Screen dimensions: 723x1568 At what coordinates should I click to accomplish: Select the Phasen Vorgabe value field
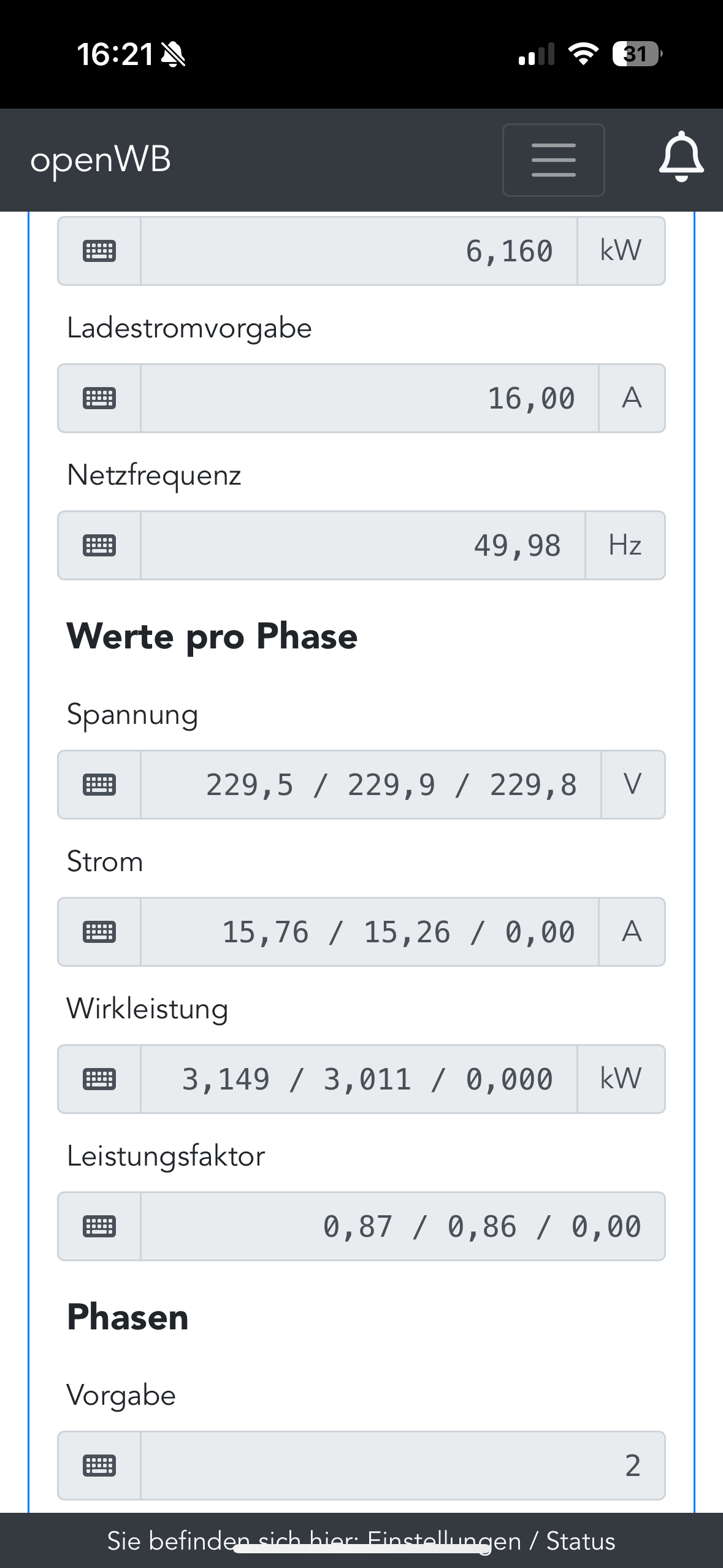pyautogui.click(x=402, y=1466)
